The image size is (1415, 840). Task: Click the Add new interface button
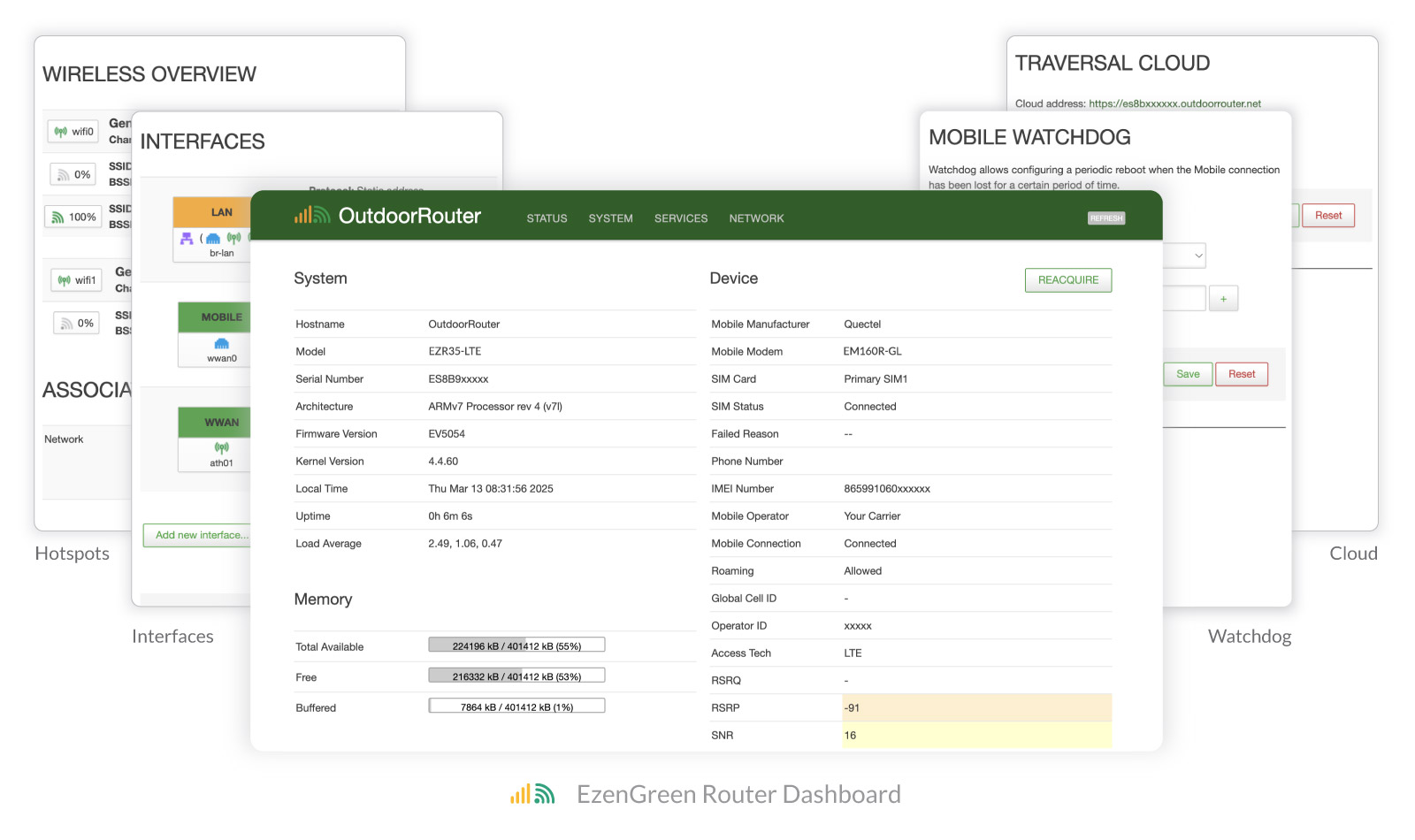202,535
